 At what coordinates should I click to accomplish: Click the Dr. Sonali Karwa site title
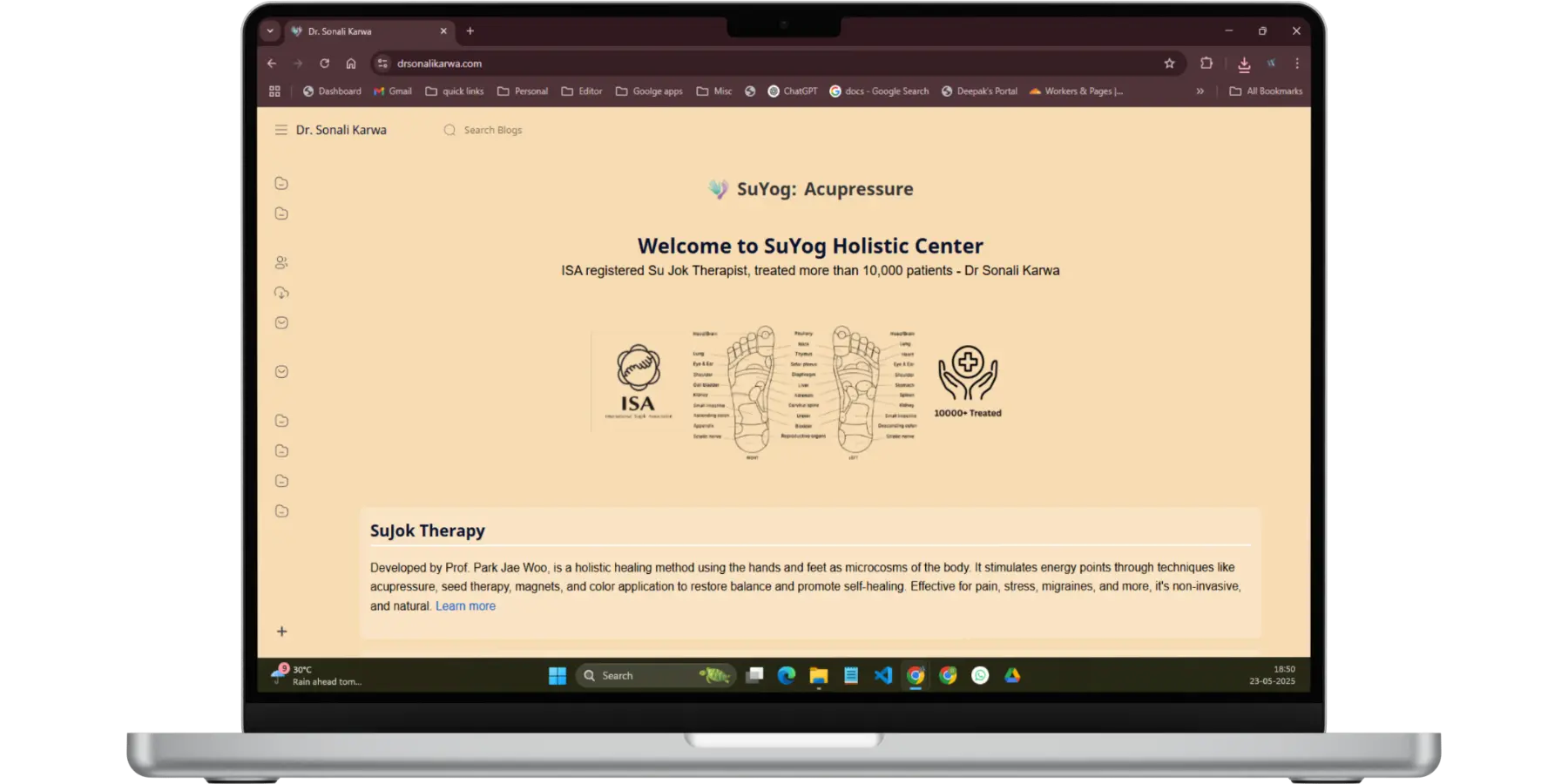point(341,130)
